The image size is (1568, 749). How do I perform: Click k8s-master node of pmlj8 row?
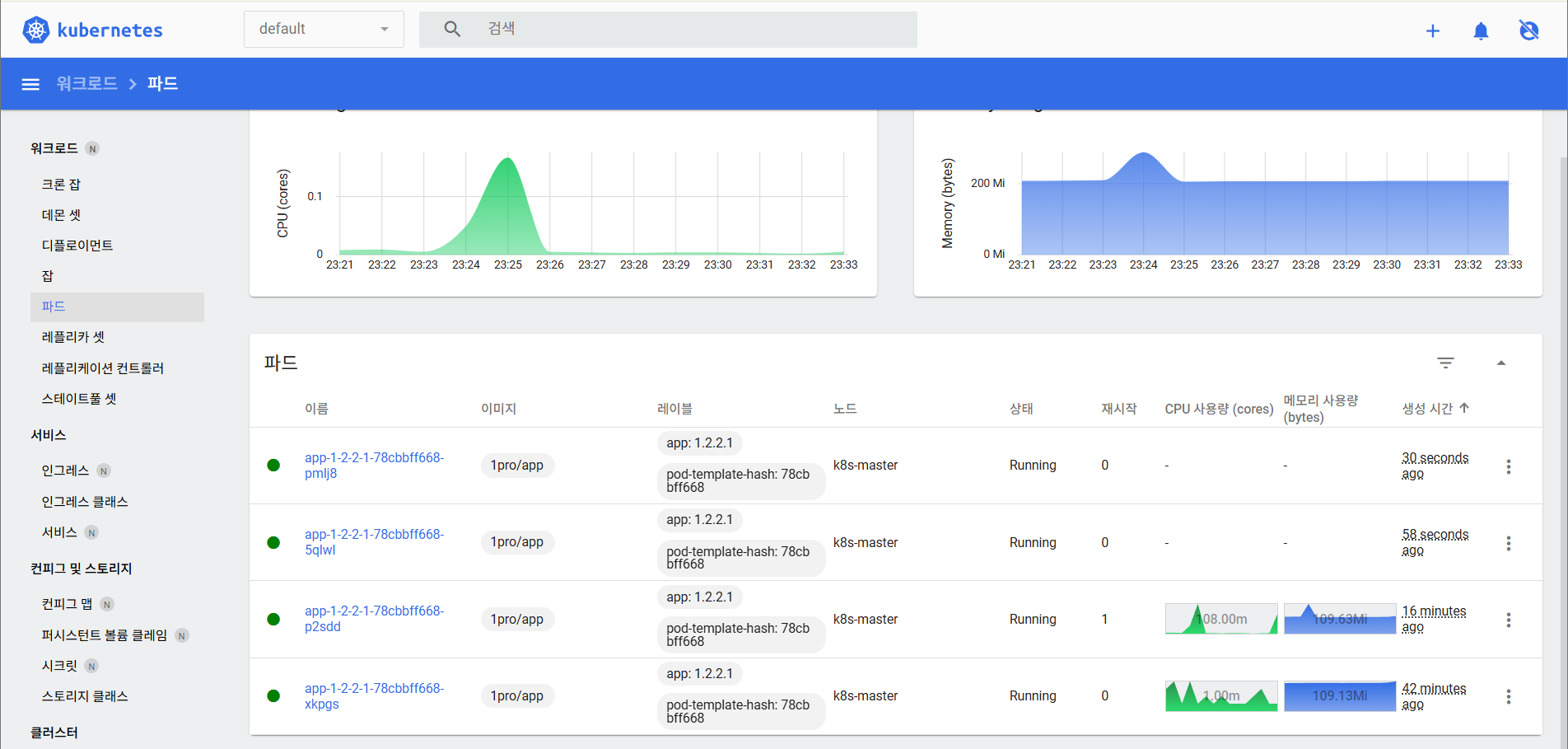(x=866, y=466)
